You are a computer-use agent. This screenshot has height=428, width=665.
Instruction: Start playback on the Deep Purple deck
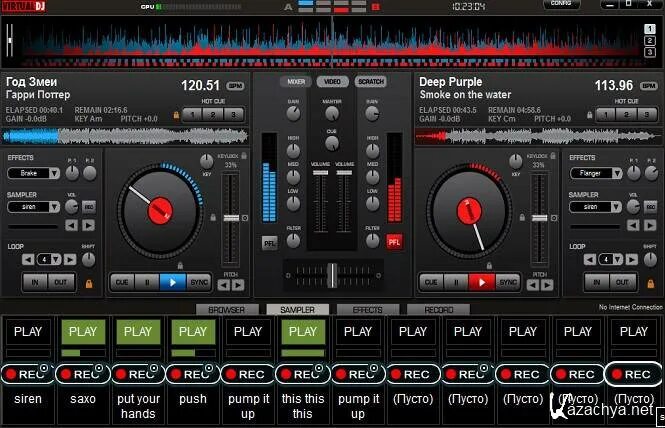click(481, 283)
